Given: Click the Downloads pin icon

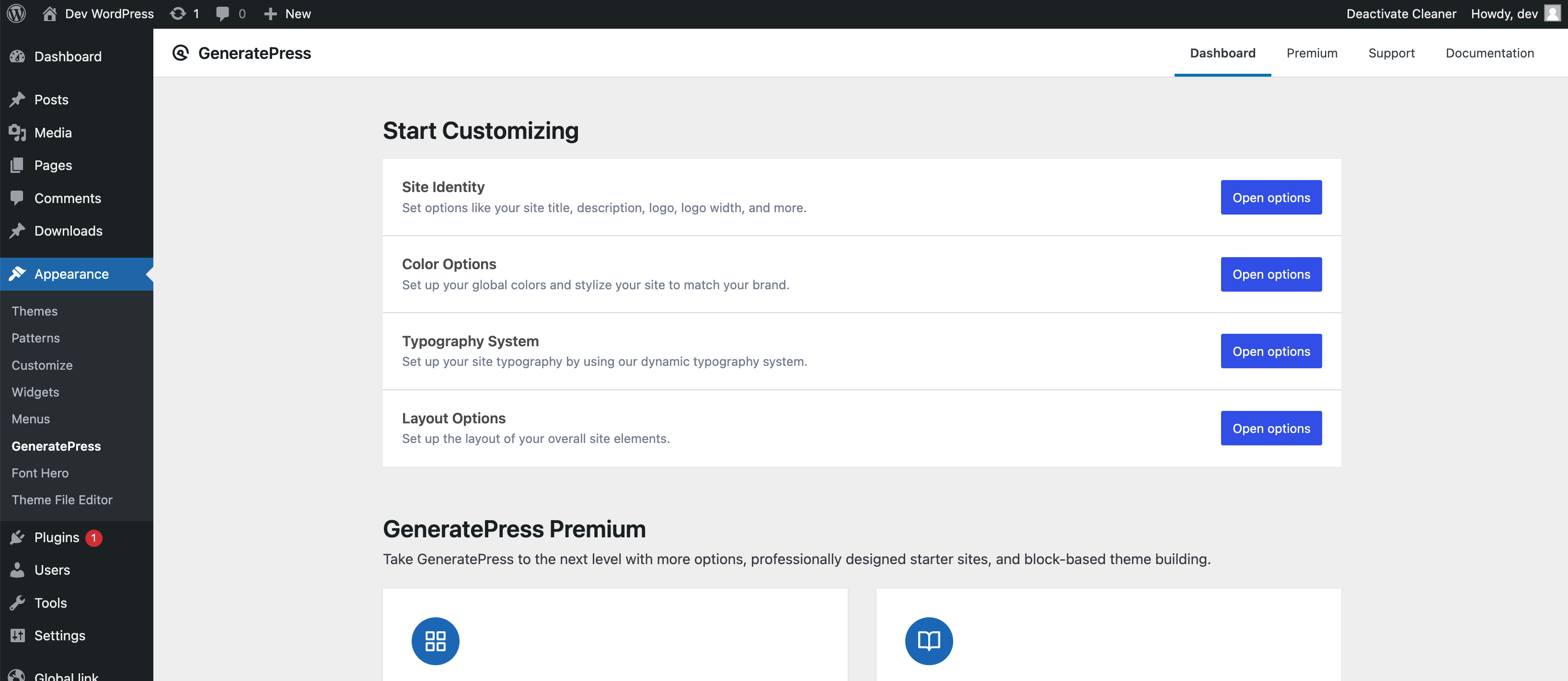Looking at the screenshot, I should tap(18, 230).
